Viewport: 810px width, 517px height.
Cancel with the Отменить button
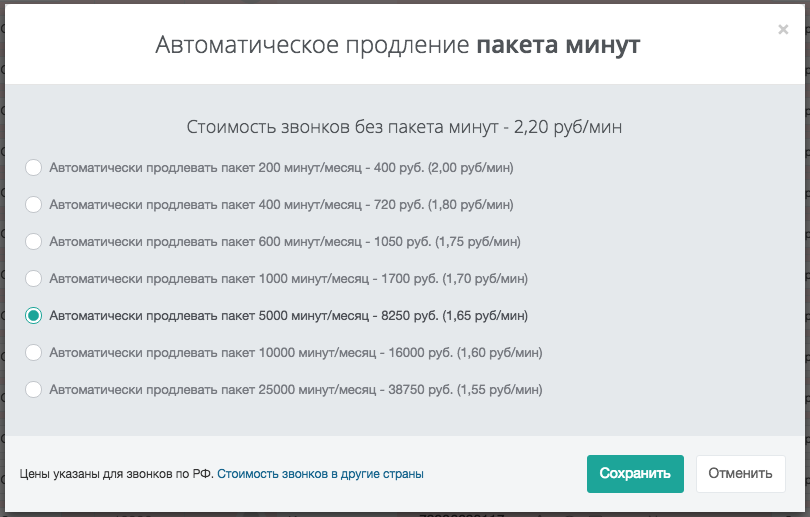point(740,474)
